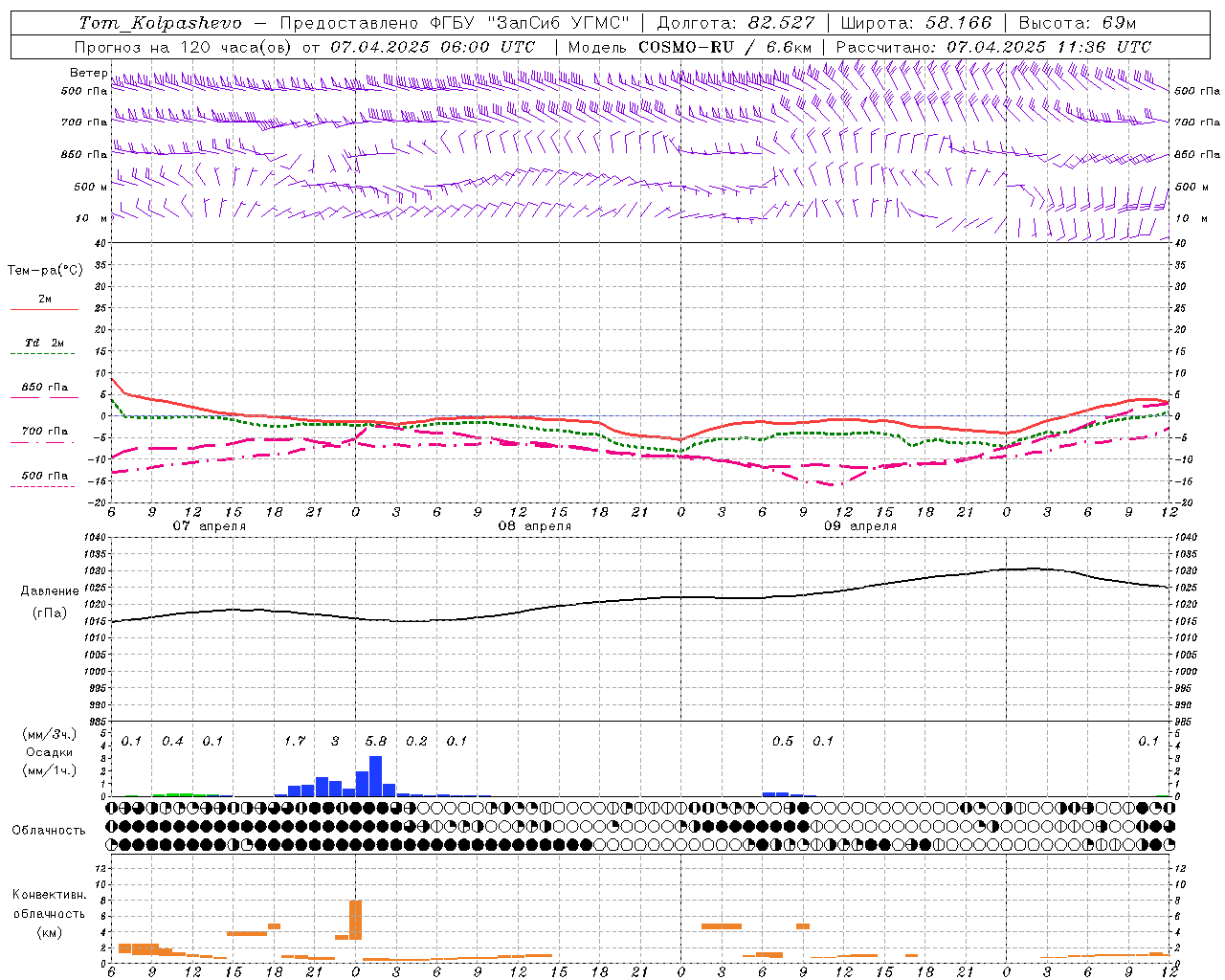Image resolution: width=1225 pixels, height=980 pixels.
Task: Click the latitude value 58.166
Action: point(958,23)
